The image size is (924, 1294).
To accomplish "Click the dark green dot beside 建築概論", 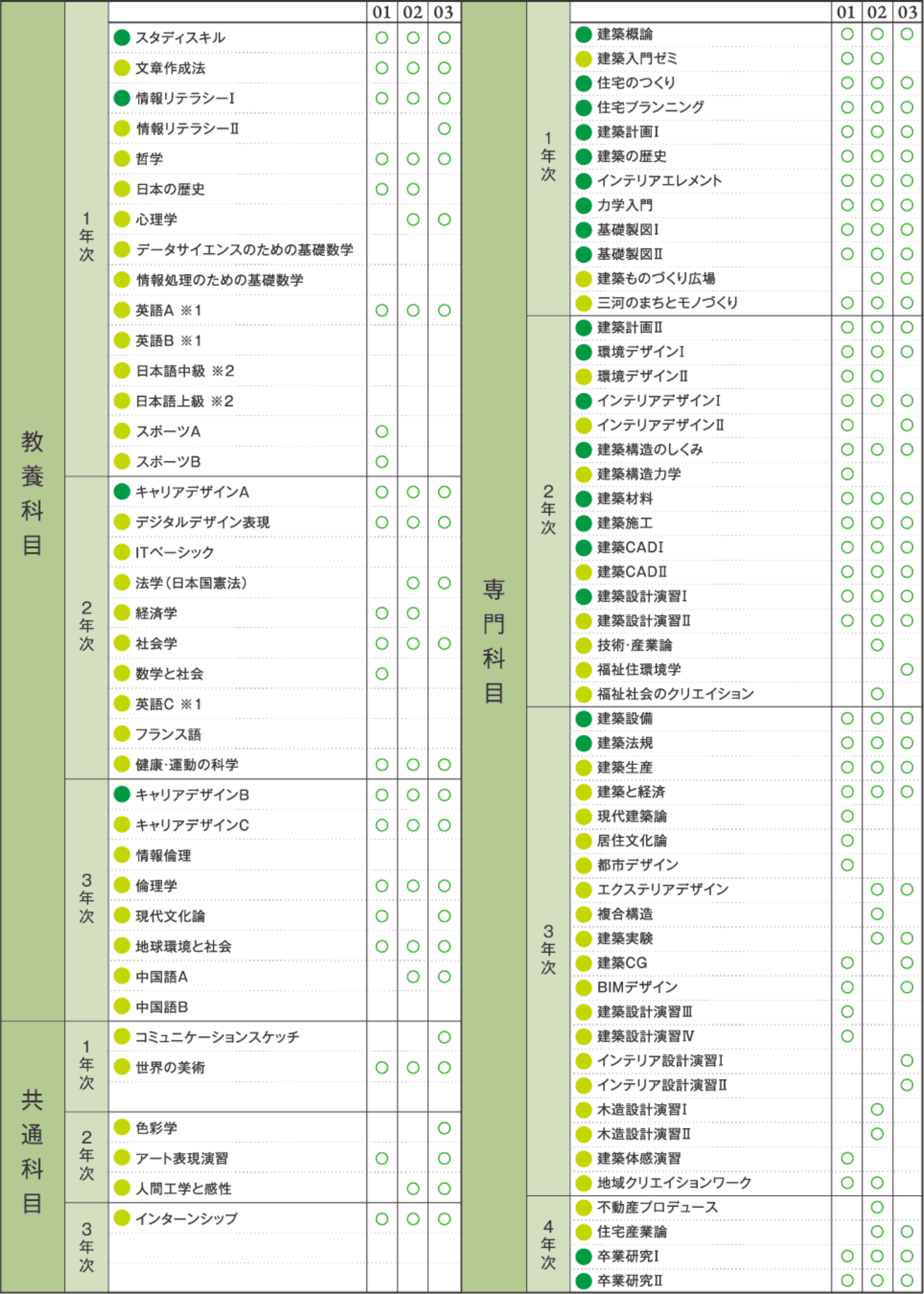I will [583, 34].
